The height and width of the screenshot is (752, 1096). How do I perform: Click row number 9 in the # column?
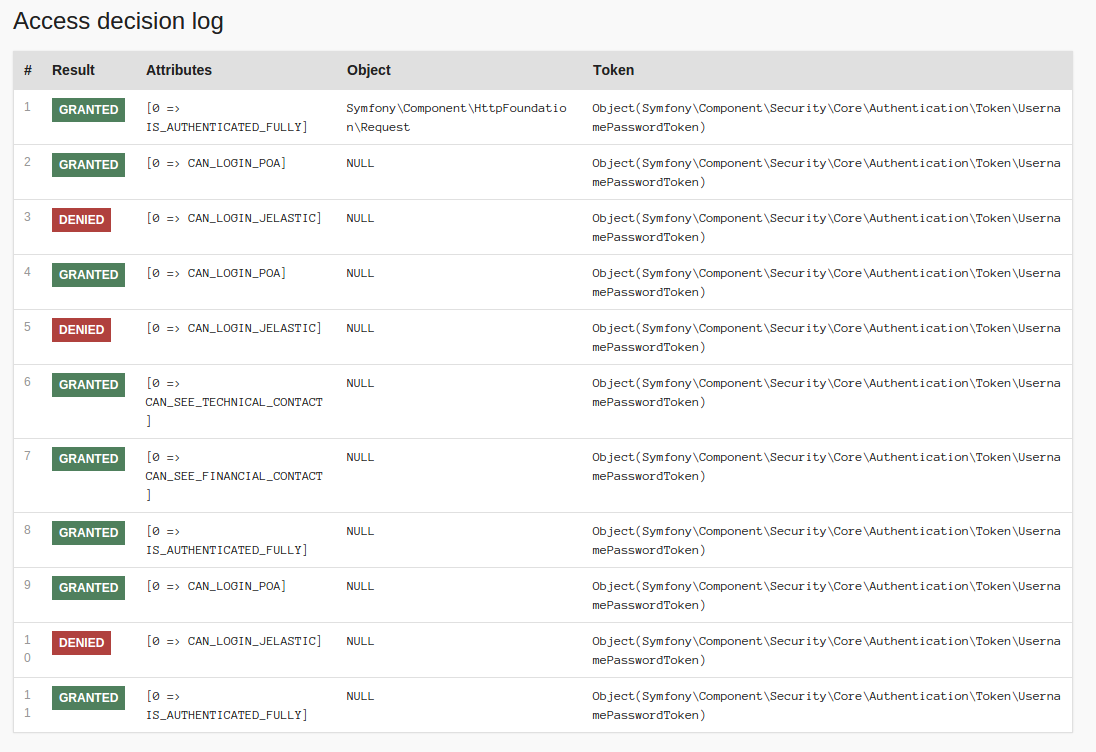(x=27, y=584)
